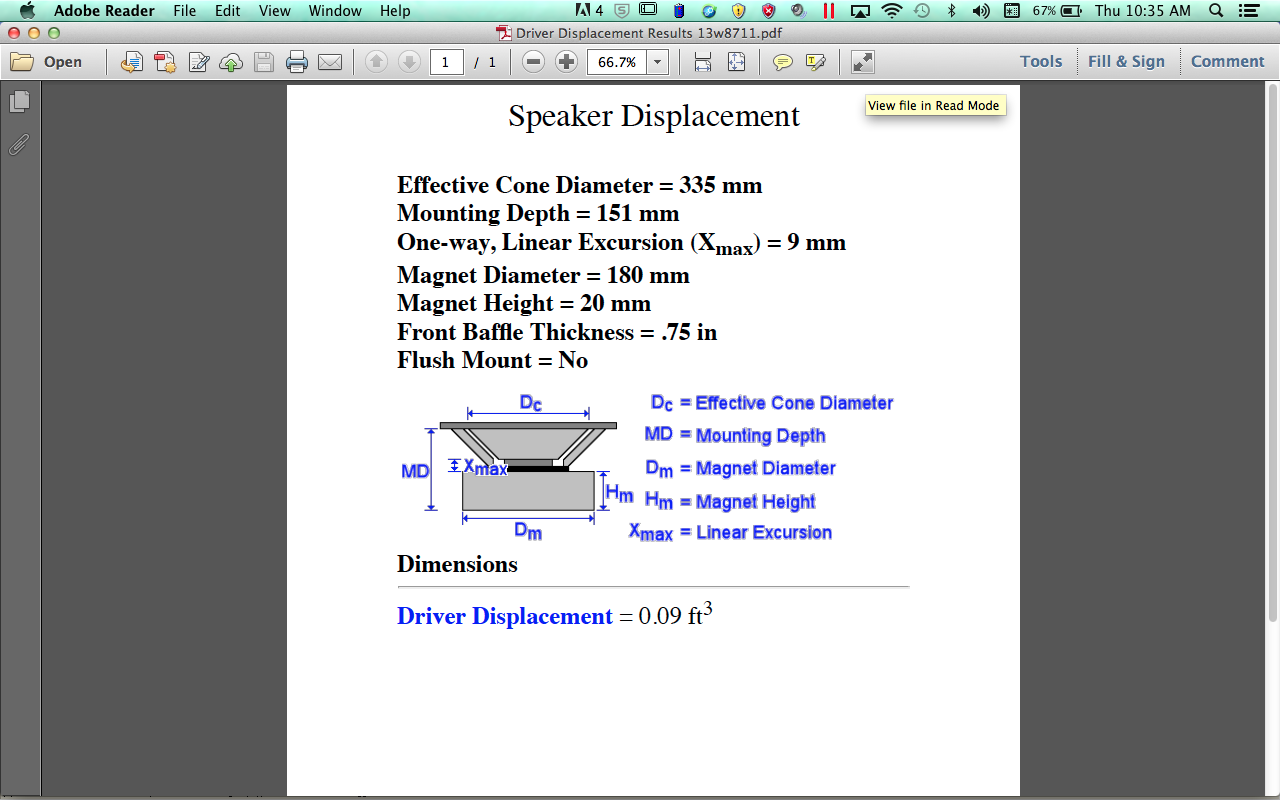Viewport: 1280px width, 800px height.
Task: Click 'Flush Mount = No' text
Action: 492,360
